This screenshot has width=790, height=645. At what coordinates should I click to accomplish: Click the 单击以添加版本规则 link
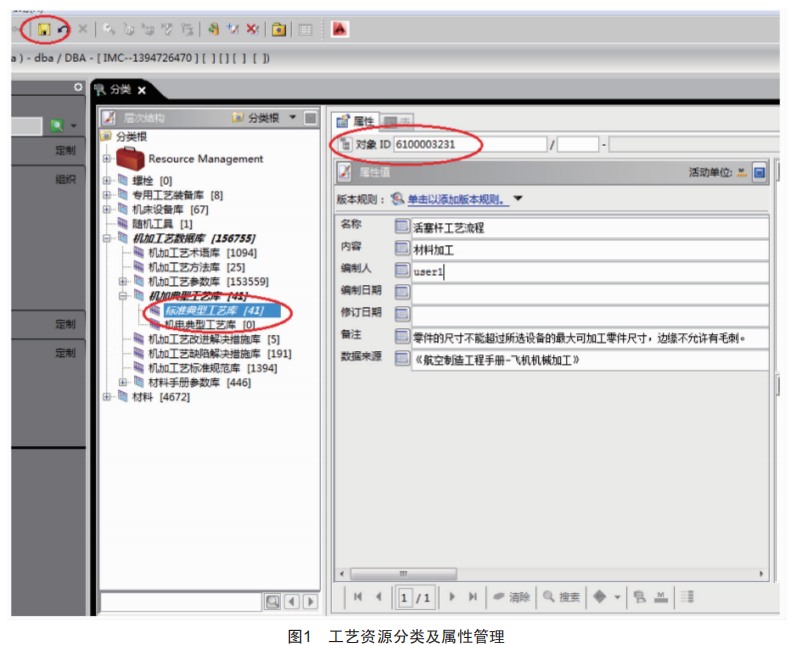coord(456,199)
